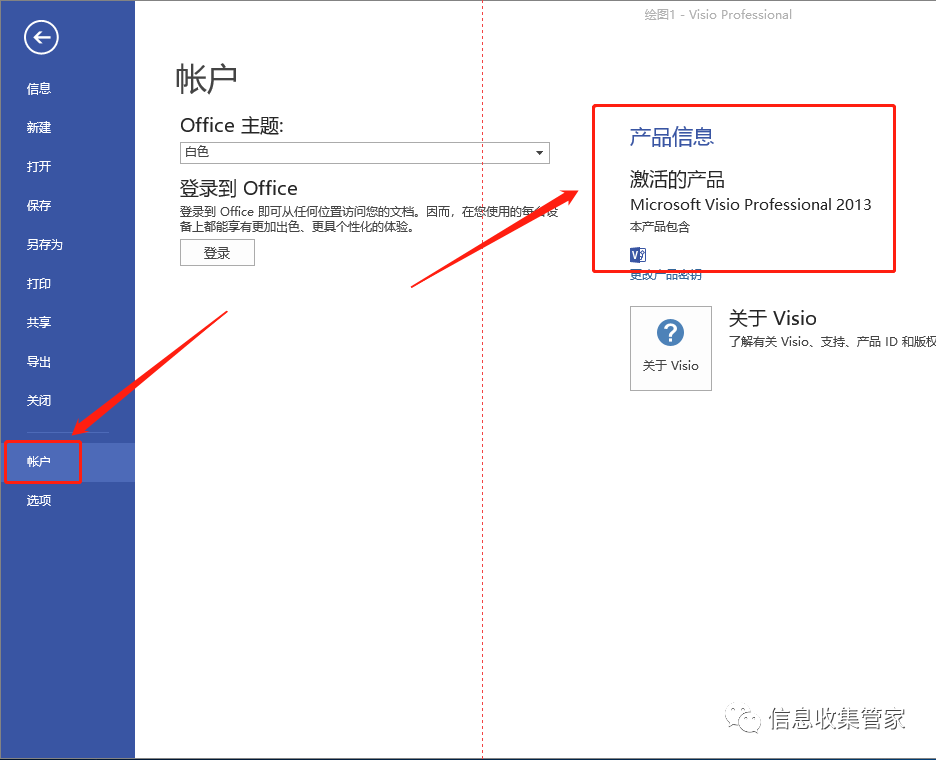Select 信息 in the sidebar

click(38, 88)
